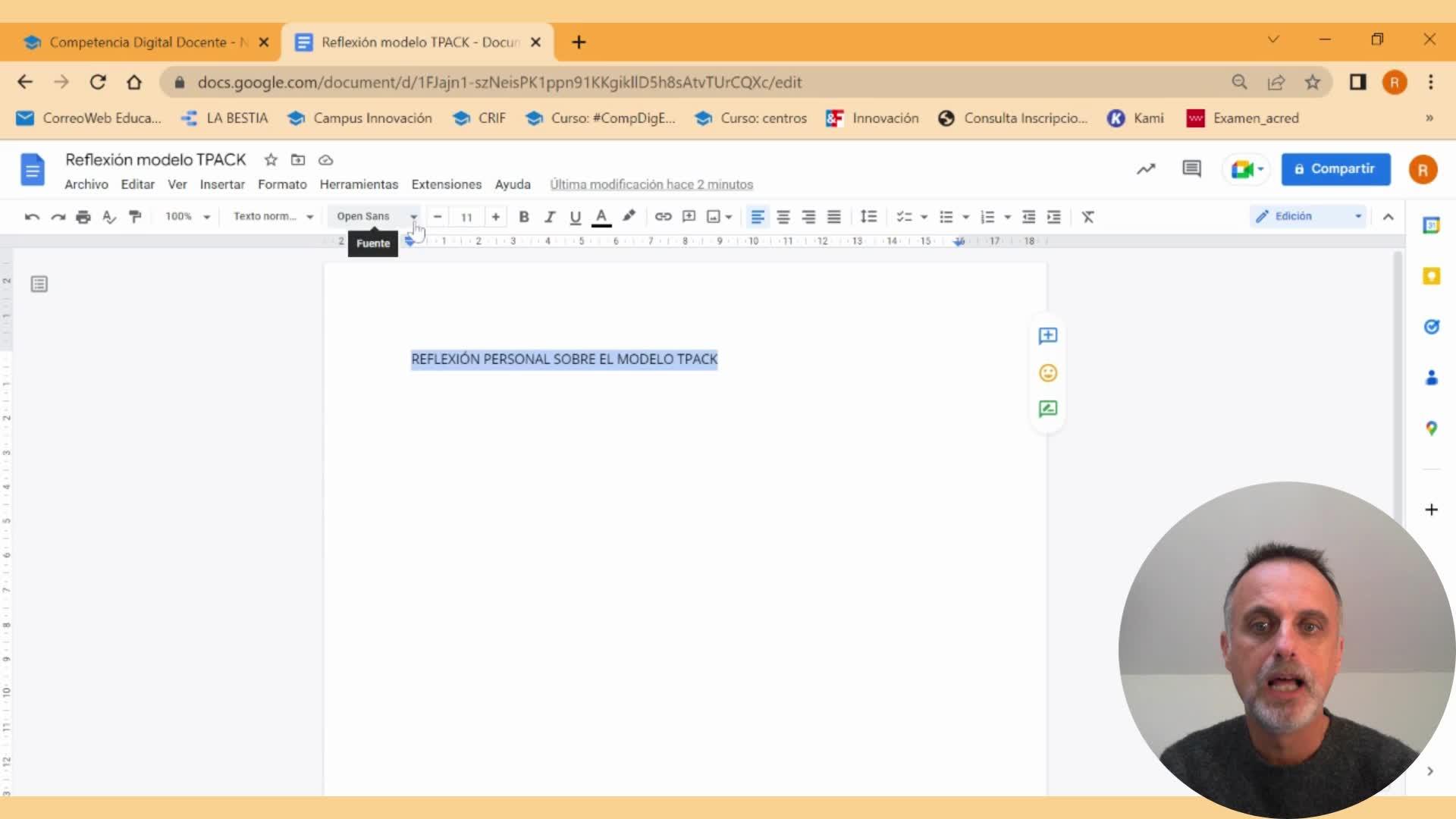Toggle bold formatting

(523, 217)
